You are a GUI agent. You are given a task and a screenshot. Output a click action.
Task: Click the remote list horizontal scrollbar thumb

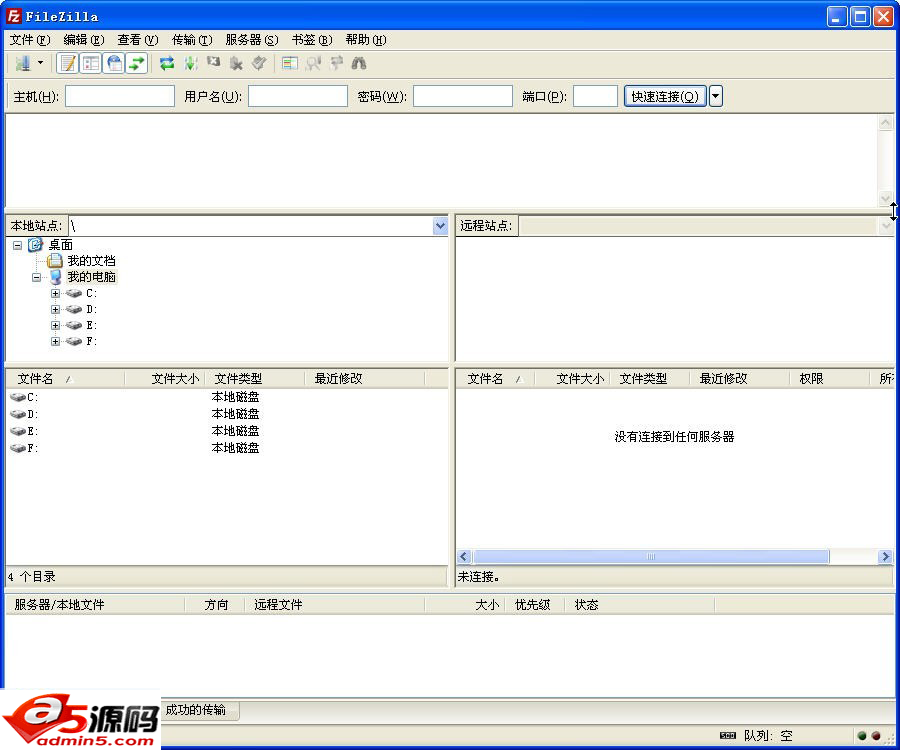651,557
